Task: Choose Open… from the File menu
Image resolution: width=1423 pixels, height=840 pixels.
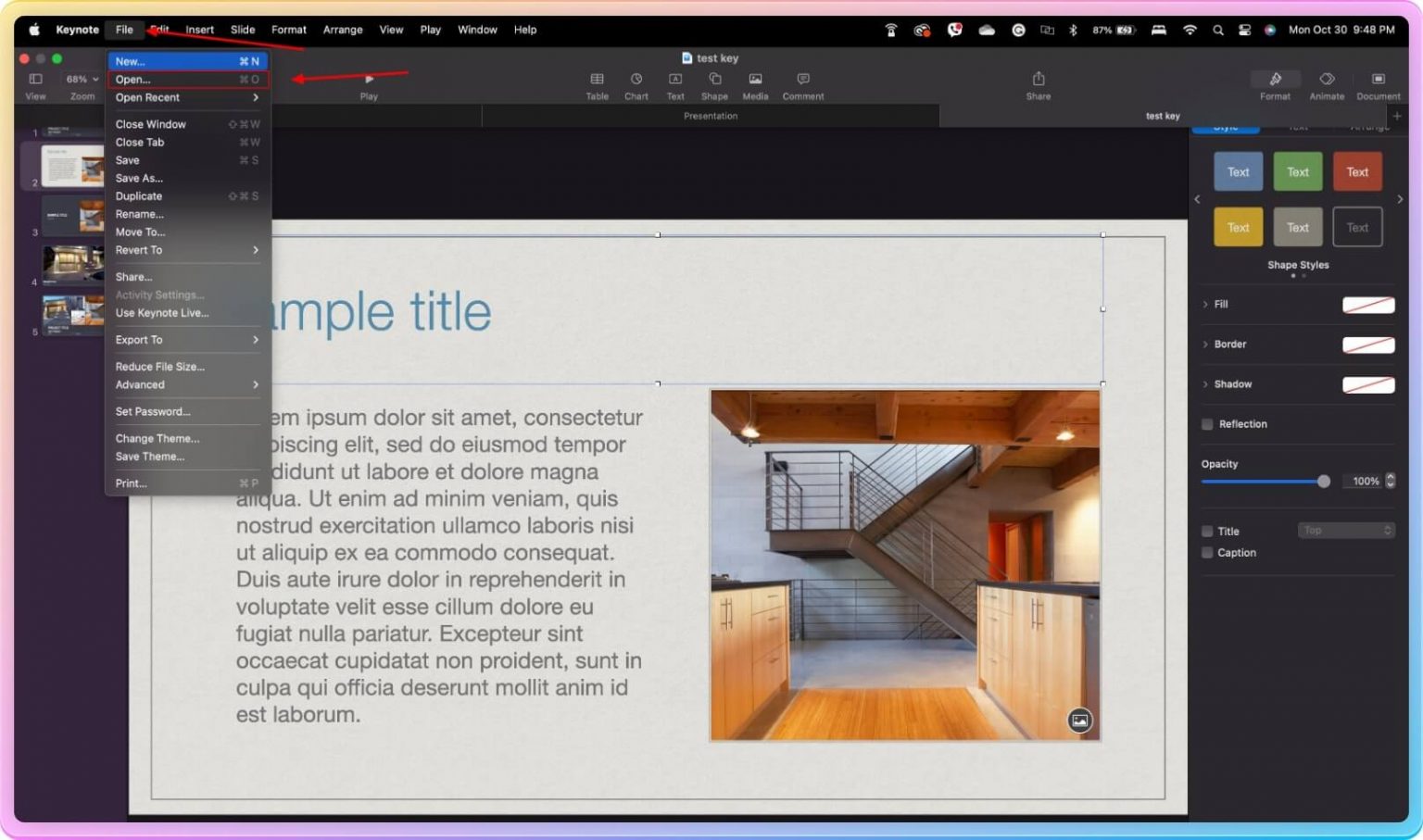Action: click(132, 79)
